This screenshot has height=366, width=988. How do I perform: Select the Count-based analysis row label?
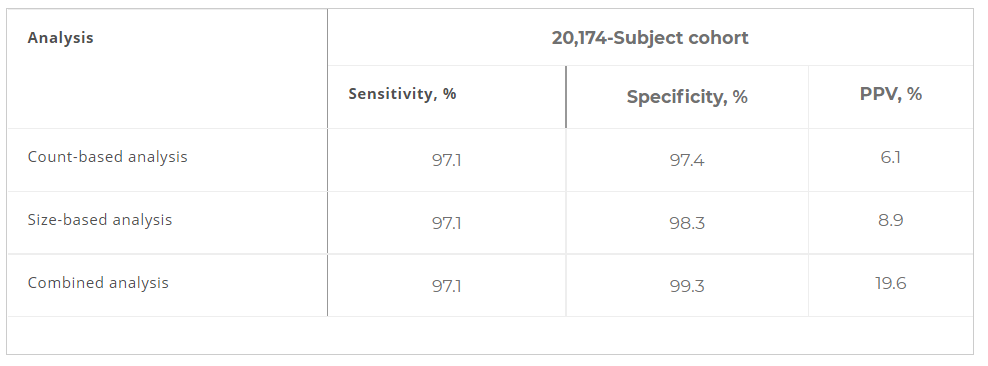pyautogui.click(x=108, y=157)
